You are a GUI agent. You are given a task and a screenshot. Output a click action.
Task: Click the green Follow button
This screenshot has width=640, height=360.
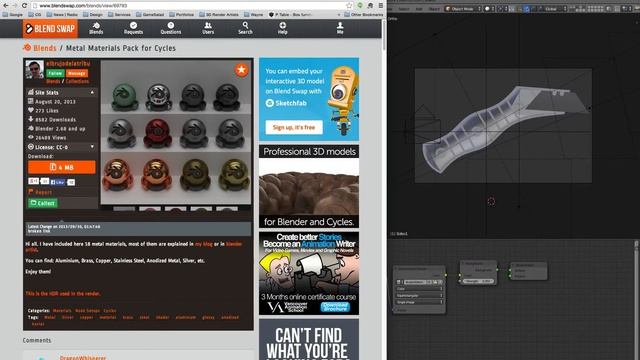click(x=55, y=73)
